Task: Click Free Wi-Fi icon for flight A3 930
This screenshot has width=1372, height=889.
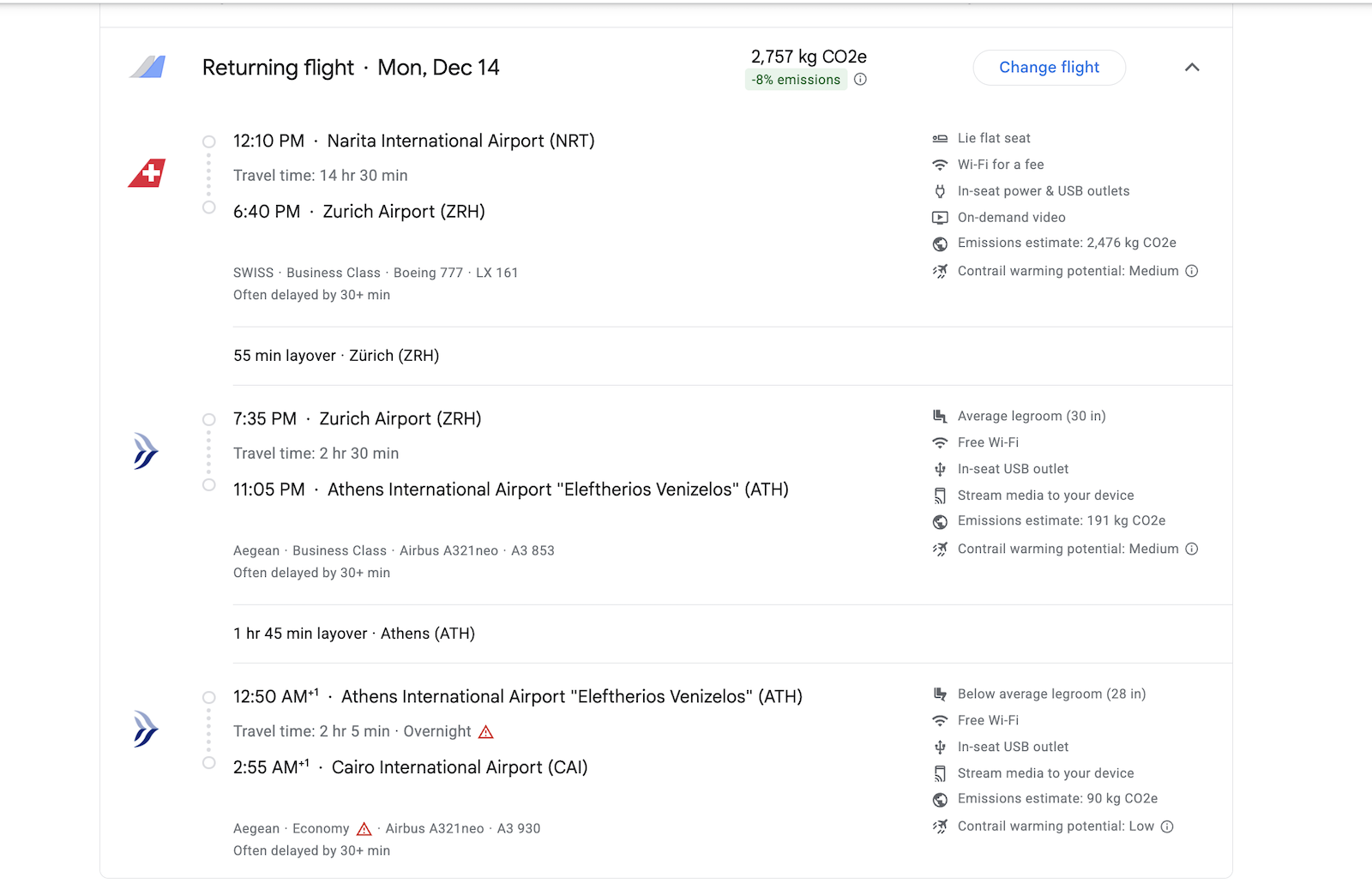Action: pos(940,720)
